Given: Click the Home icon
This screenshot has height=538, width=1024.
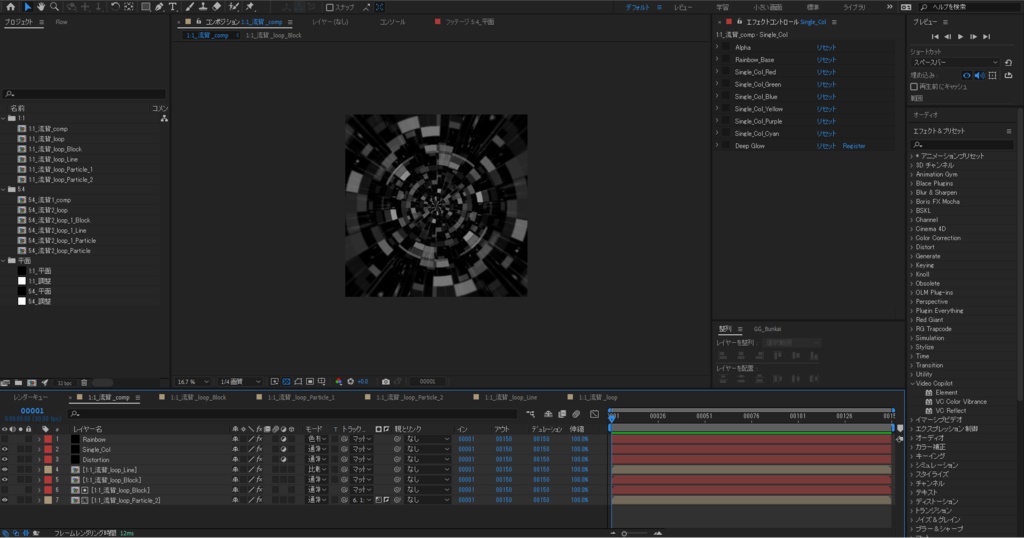Looking at the screenshot, I should coord(10,7).
